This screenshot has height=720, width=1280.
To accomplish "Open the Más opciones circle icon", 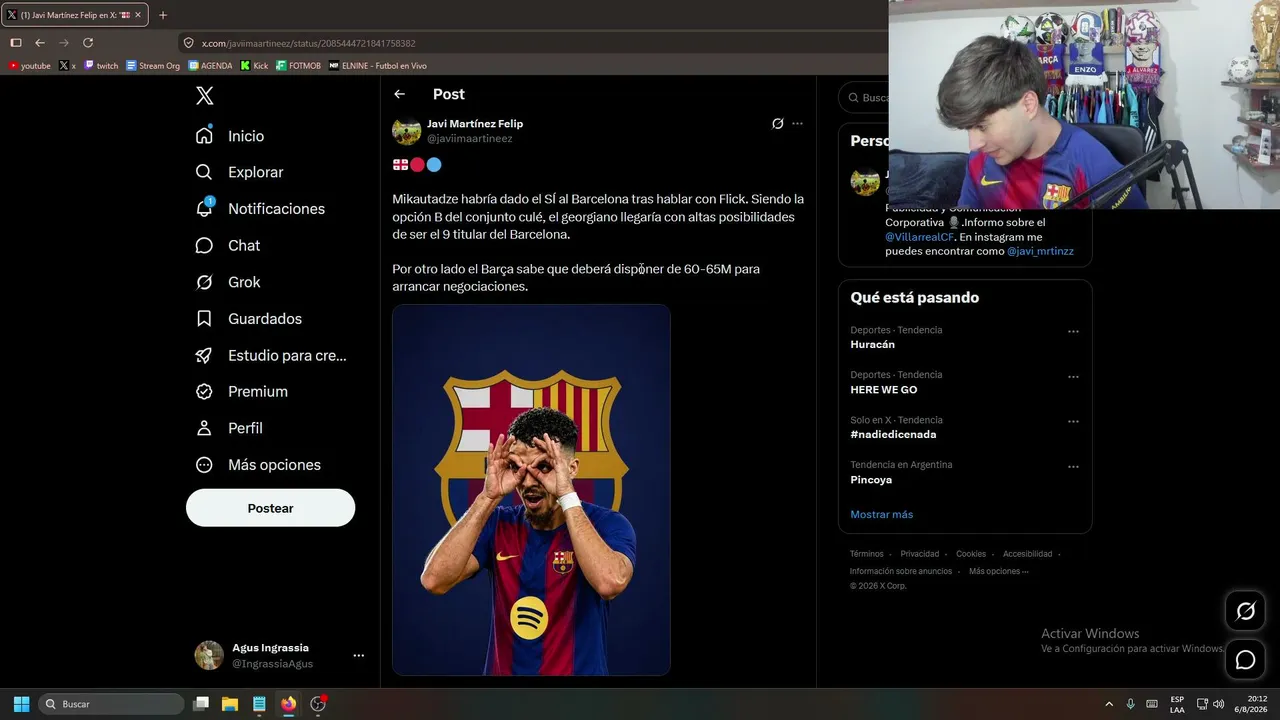I will 204,465.
